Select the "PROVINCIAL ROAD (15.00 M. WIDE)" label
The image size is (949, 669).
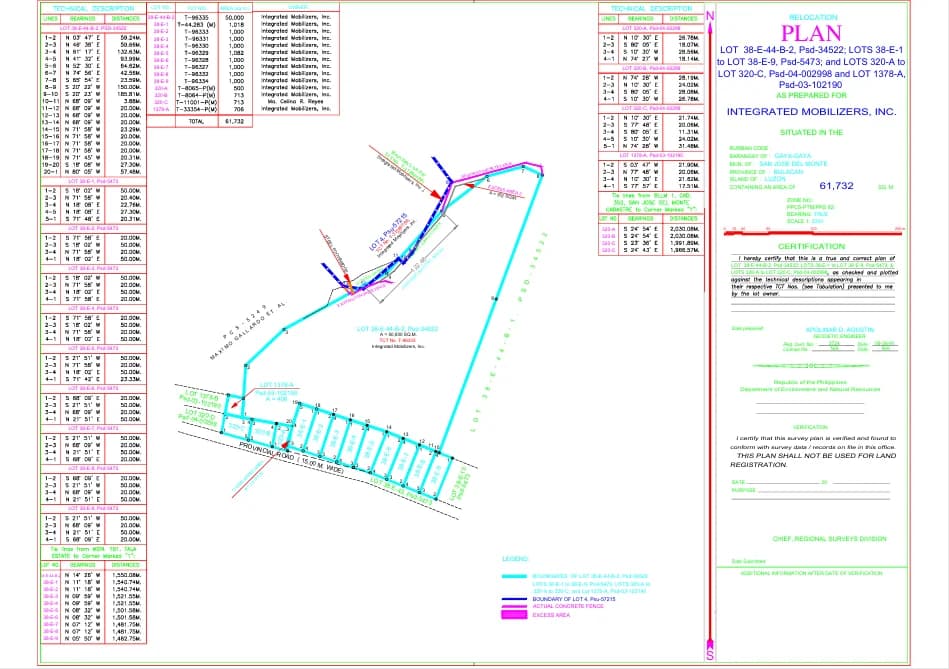click(291, 457)
